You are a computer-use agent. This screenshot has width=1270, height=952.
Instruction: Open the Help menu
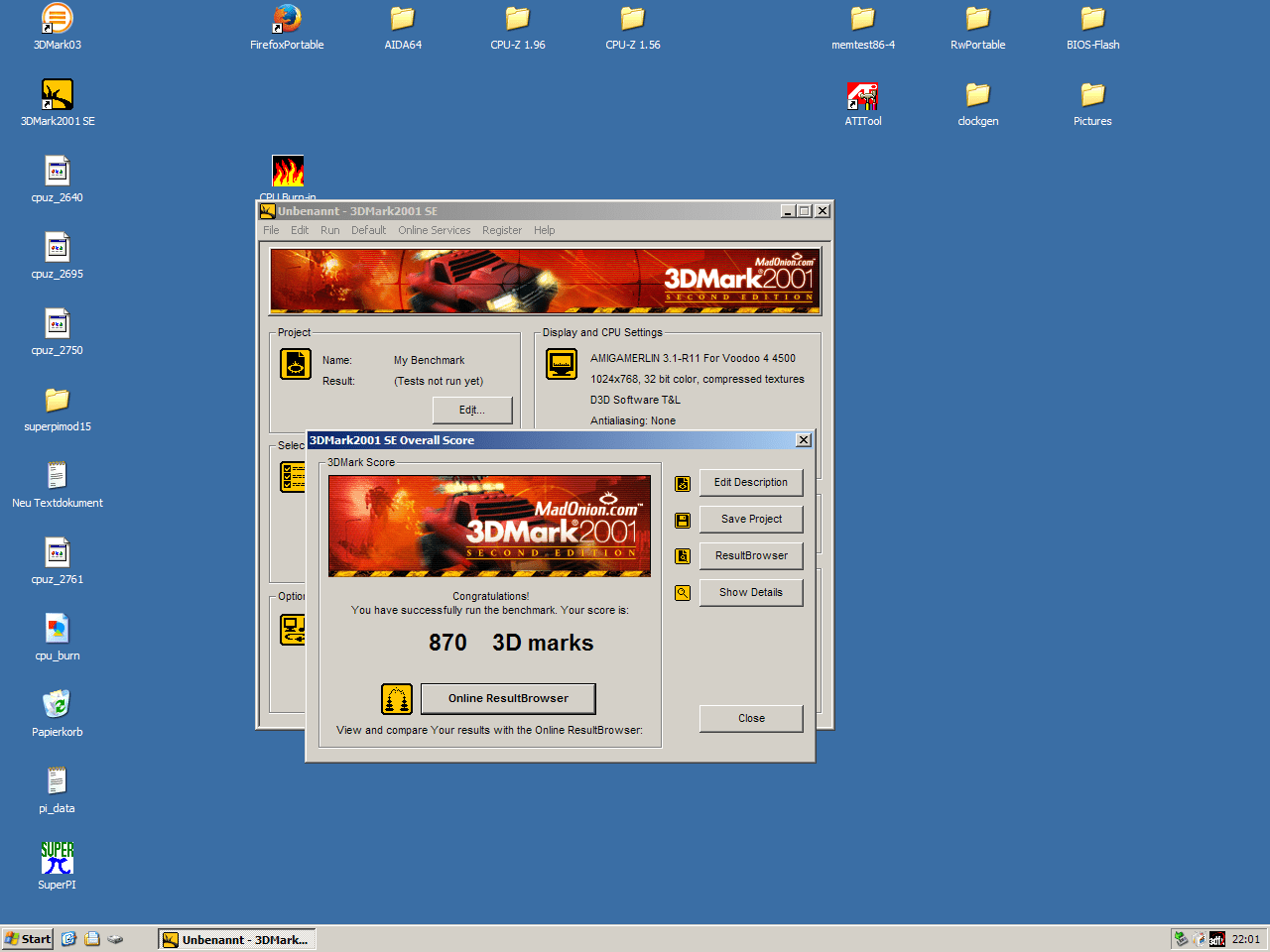coord(545,230)
